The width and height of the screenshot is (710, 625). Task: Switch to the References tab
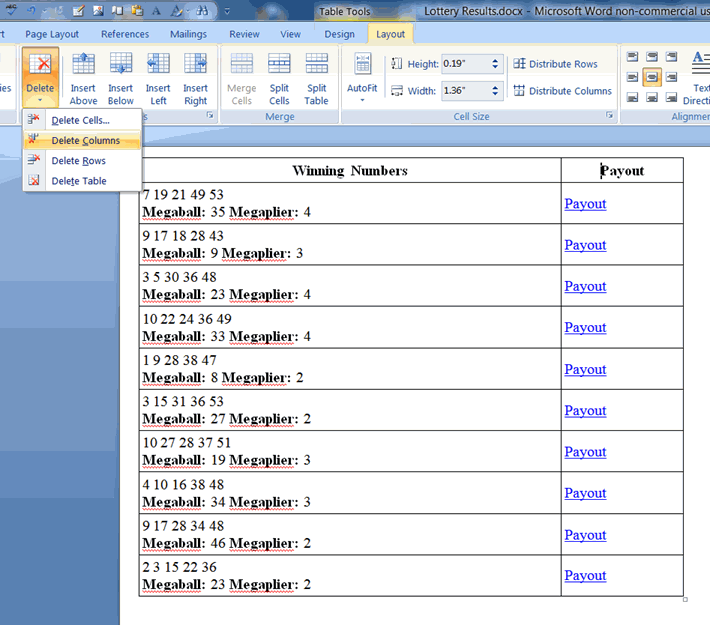[x=125, y=34]
